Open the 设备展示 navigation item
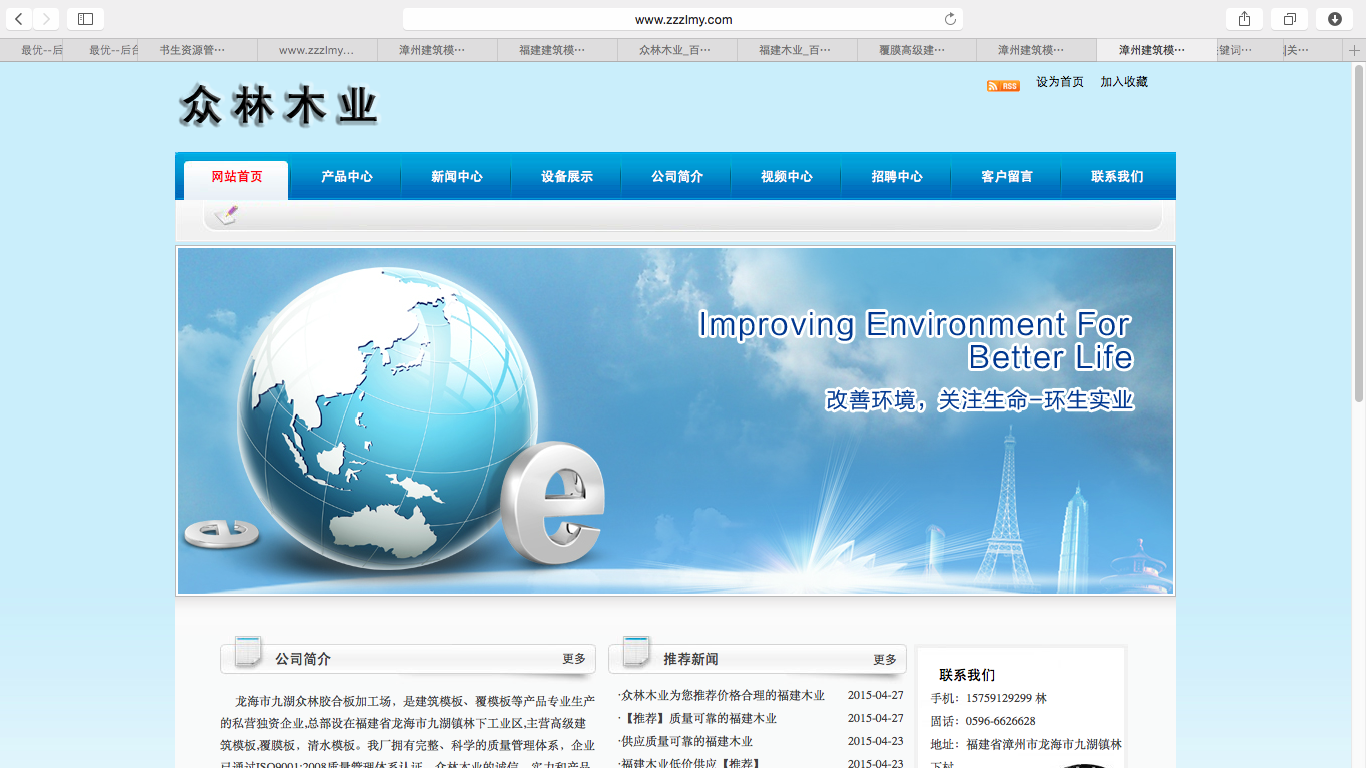1366x768 pixels. (567, 177)
